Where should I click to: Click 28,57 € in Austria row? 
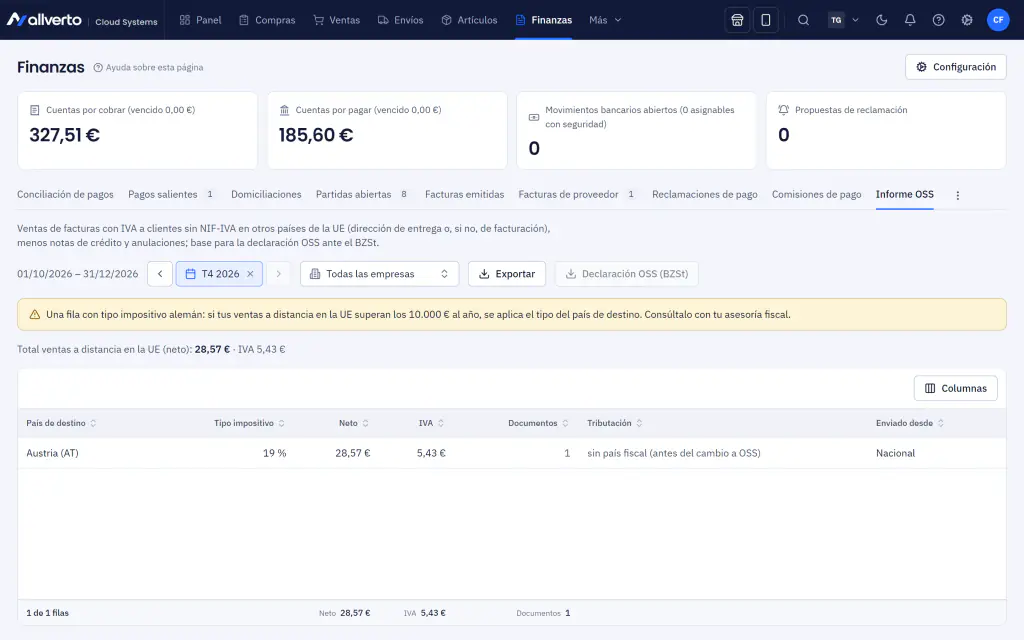[x=353, y=453]
